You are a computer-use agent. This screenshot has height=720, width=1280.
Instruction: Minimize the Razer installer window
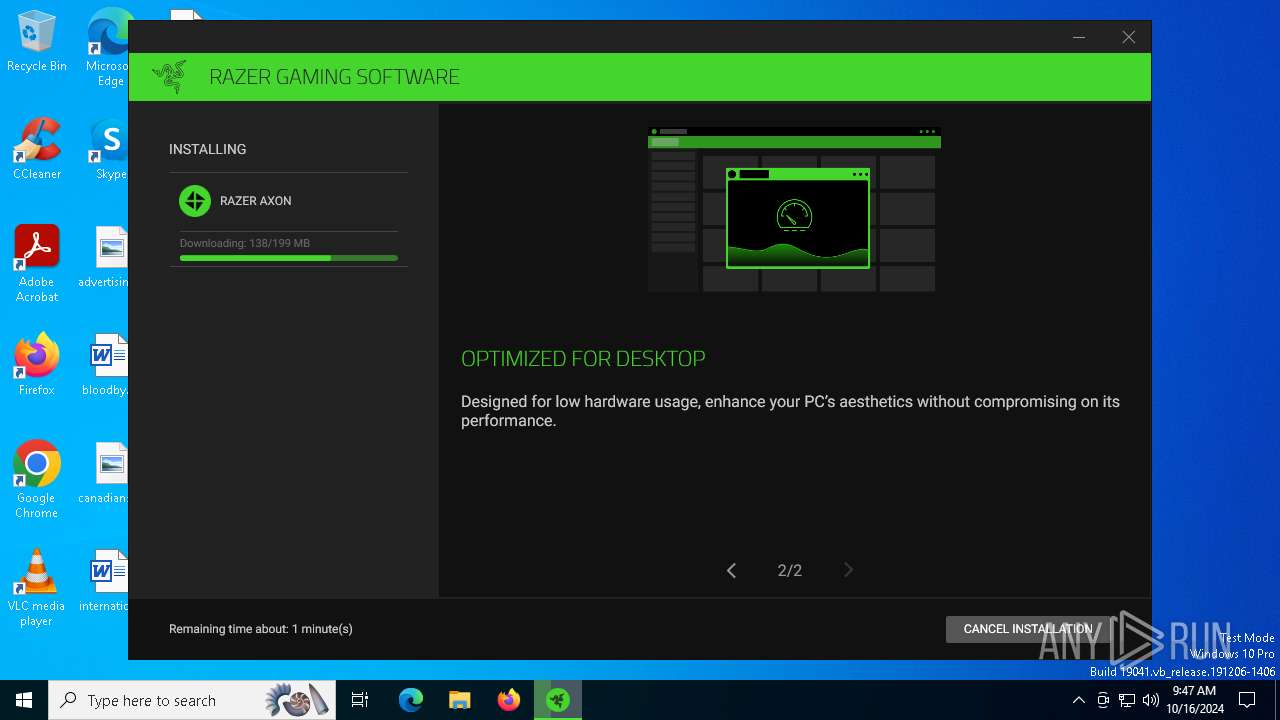click(x=1079, y=37)
